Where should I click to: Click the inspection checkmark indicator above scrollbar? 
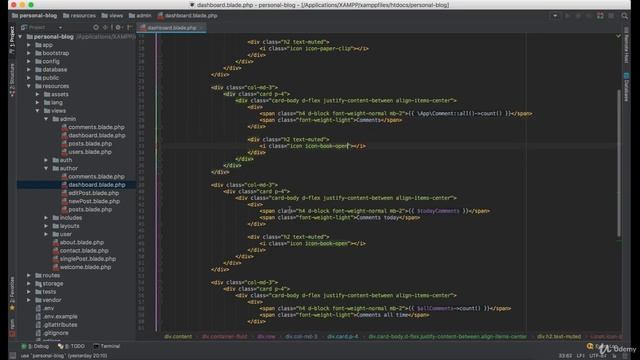618,36
